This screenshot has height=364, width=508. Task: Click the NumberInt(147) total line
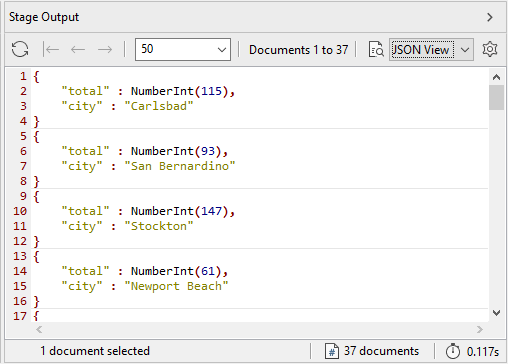148,211
